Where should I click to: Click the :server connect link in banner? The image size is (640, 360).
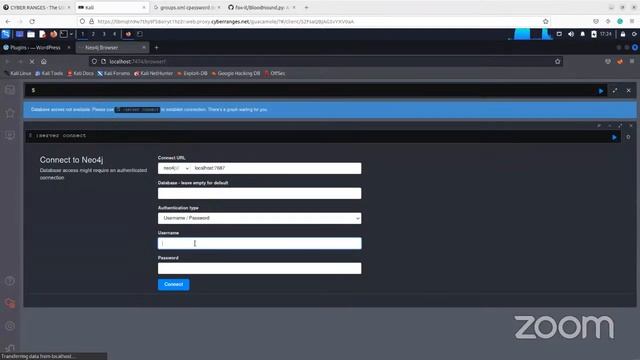tap(137, 110)
